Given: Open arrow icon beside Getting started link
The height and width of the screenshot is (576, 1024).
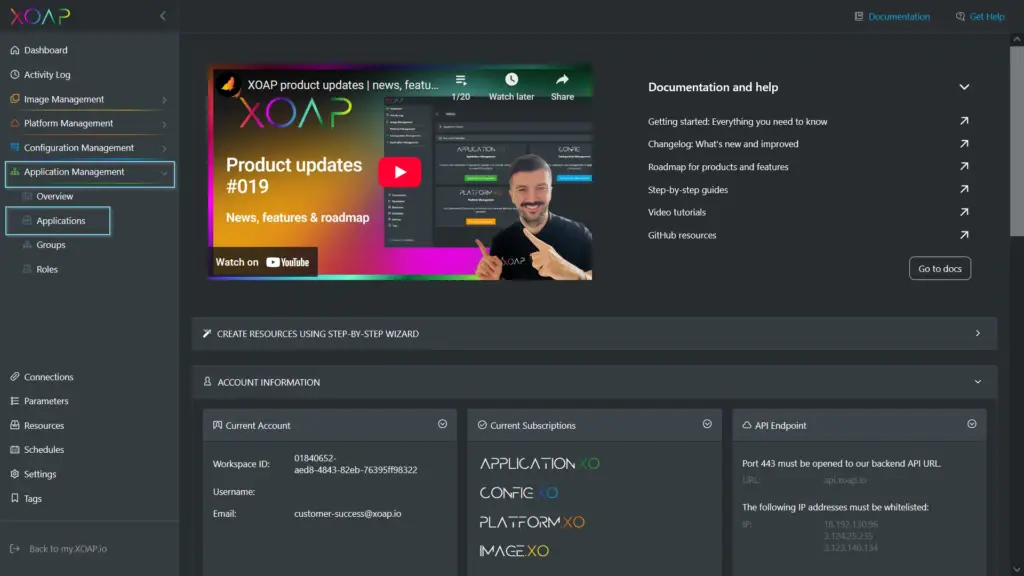Looking at the screenshot, I should [964, 121].
